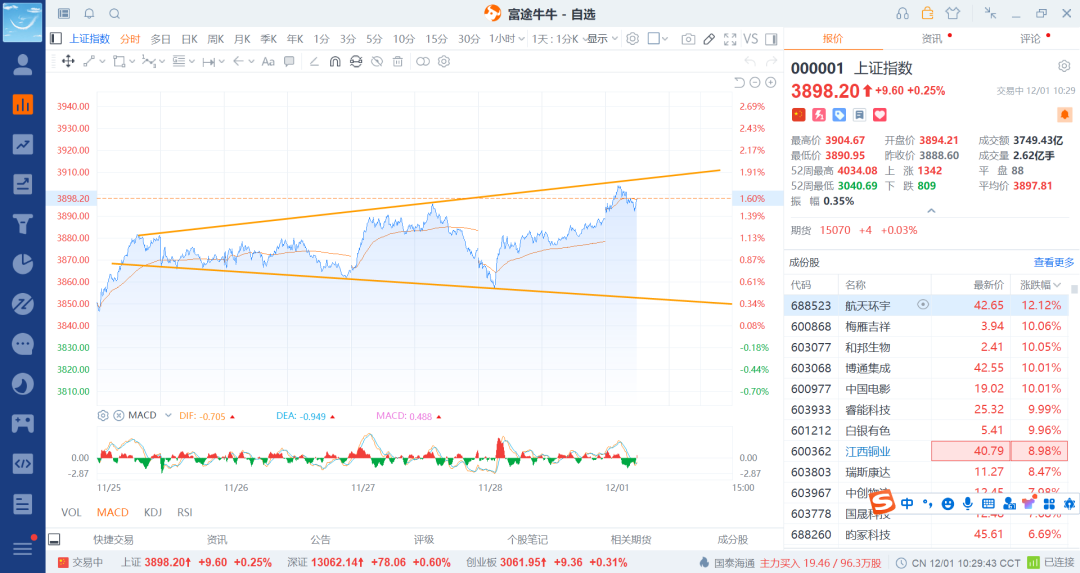Open the funnel screener sidebar icon
The width and height of the screenshot is (1080, 573).
(x=23, y=224)
